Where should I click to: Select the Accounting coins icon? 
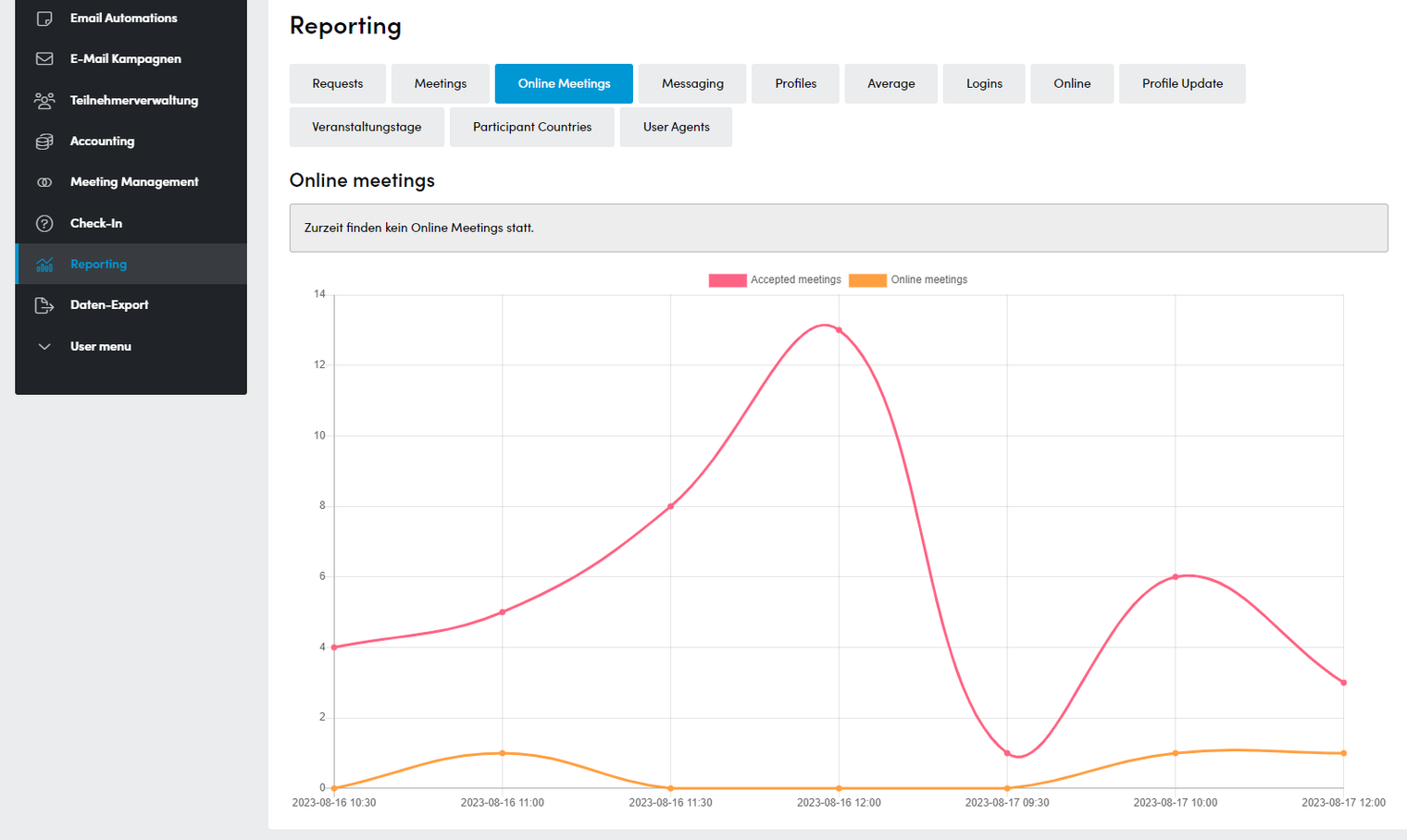(x=44, y=141)
